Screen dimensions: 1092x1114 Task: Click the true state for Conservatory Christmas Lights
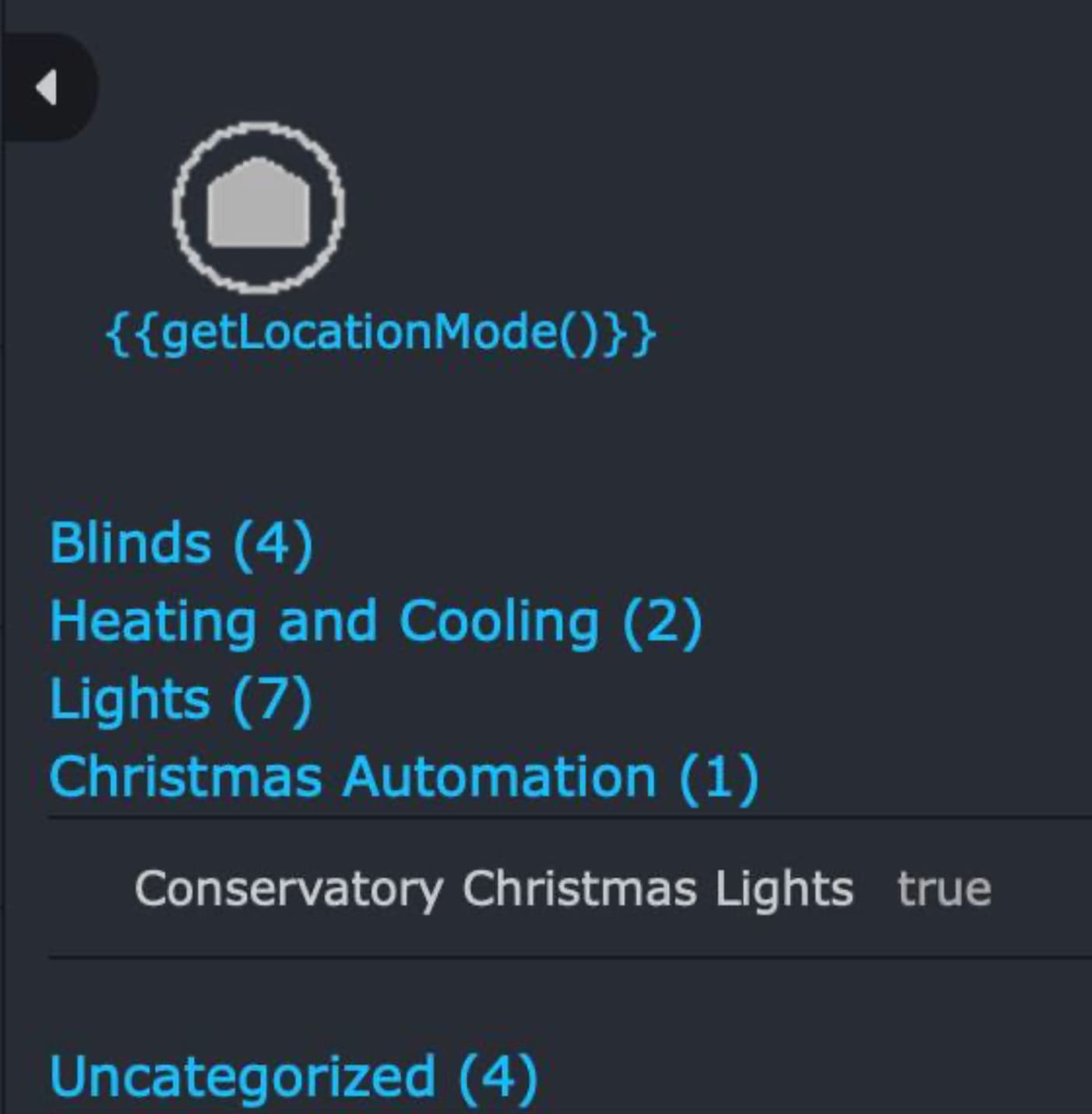coord(942,888)
